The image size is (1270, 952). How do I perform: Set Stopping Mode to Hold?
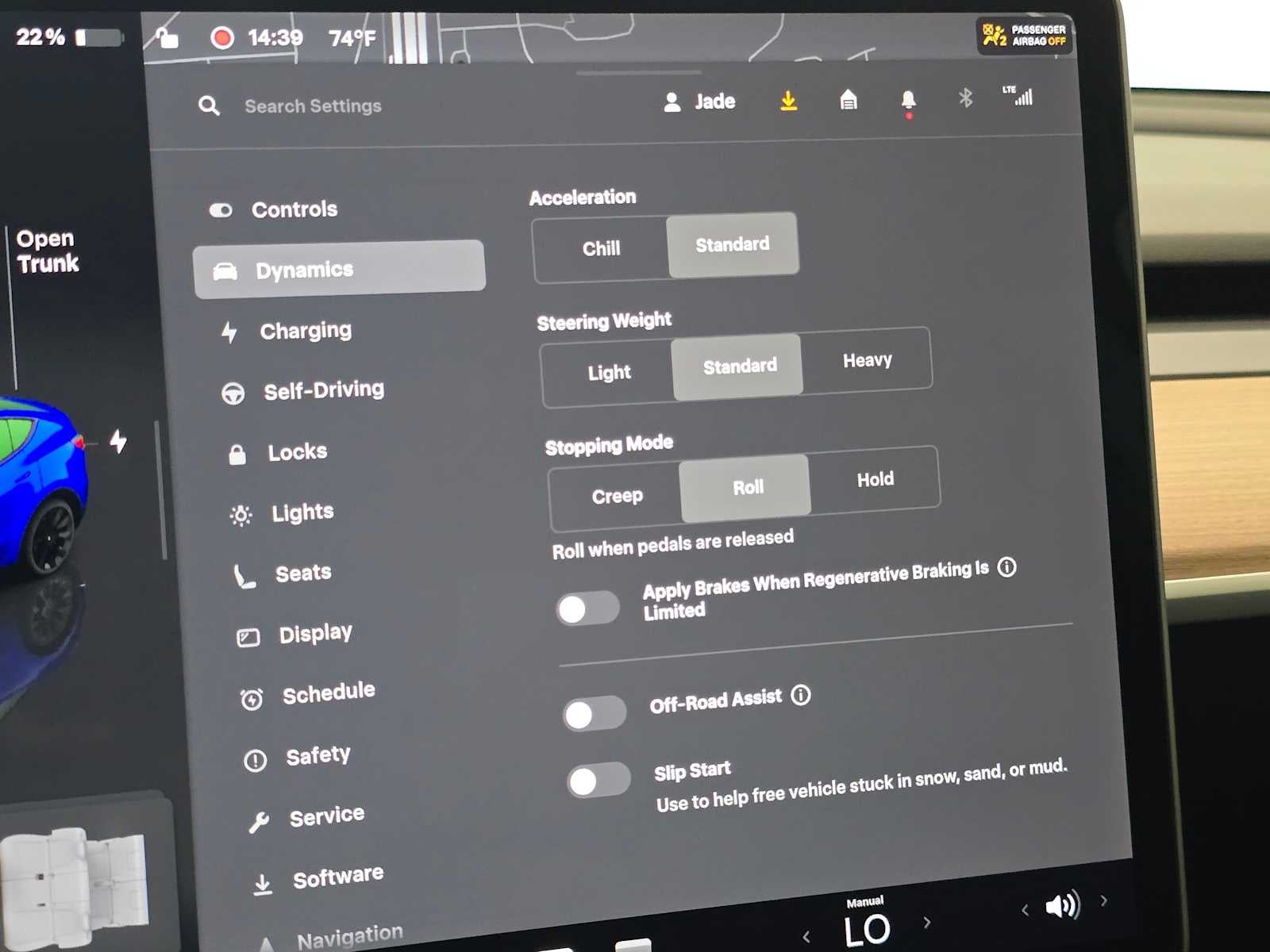[x=875, y=479]
